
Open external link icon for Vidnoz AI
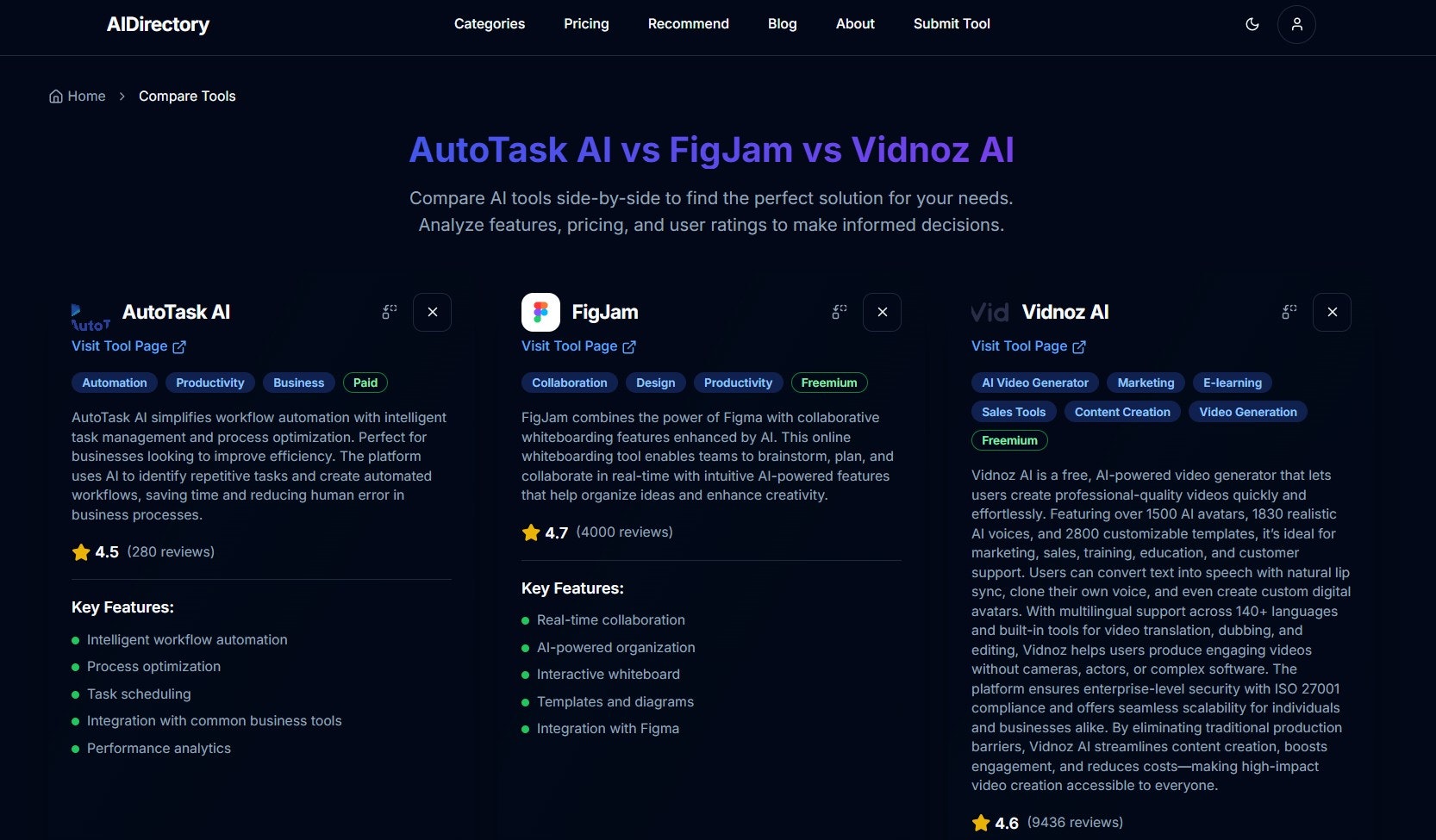click(x=1079, y=346)
